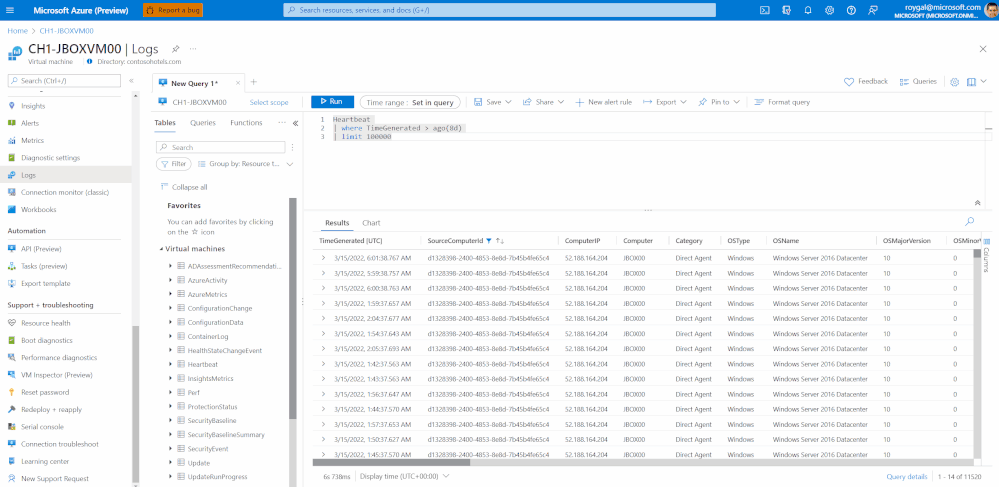999x487 pixels.
Task: Open the Share dropdown
Action: pos(543,102)
